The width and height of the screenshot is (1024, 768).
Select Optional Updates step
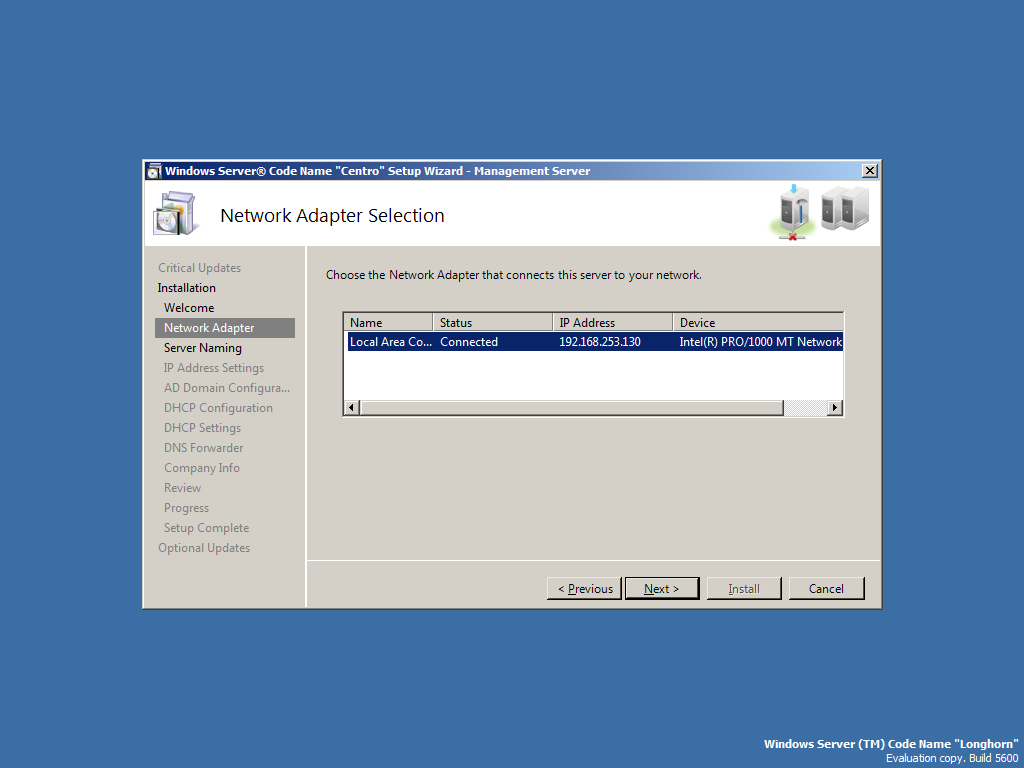click(x=204, y=548)
